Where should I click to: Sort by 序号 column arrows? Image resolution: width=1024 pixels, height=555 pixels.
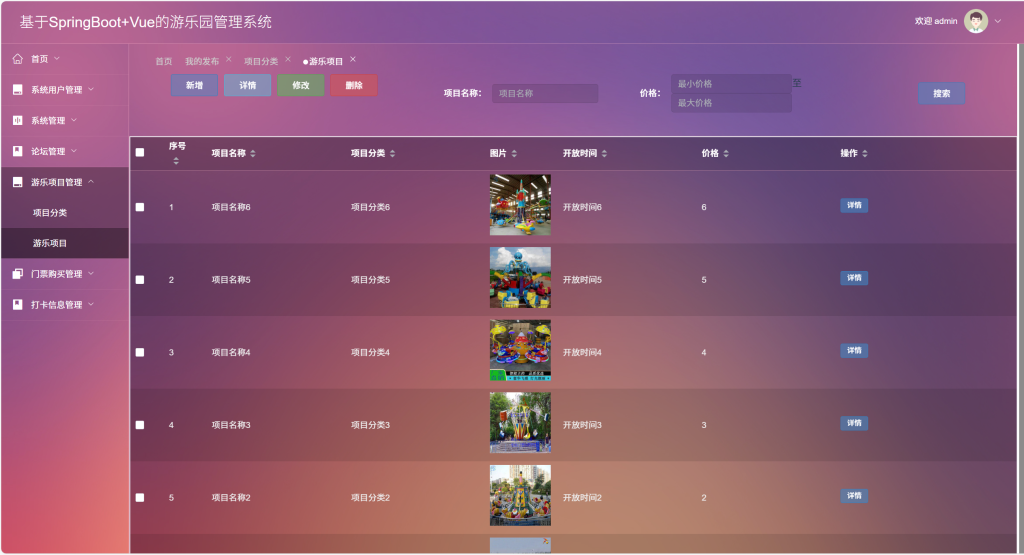pyautogui.click(x=176, y=161)
